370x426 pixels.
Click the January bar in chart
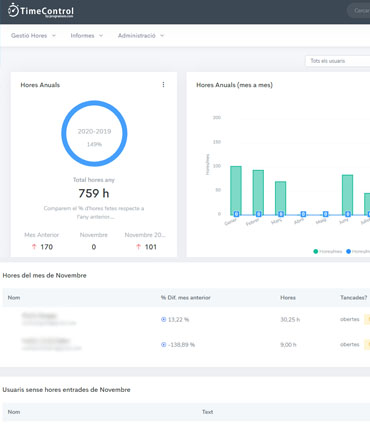click(x=236, y=190)
